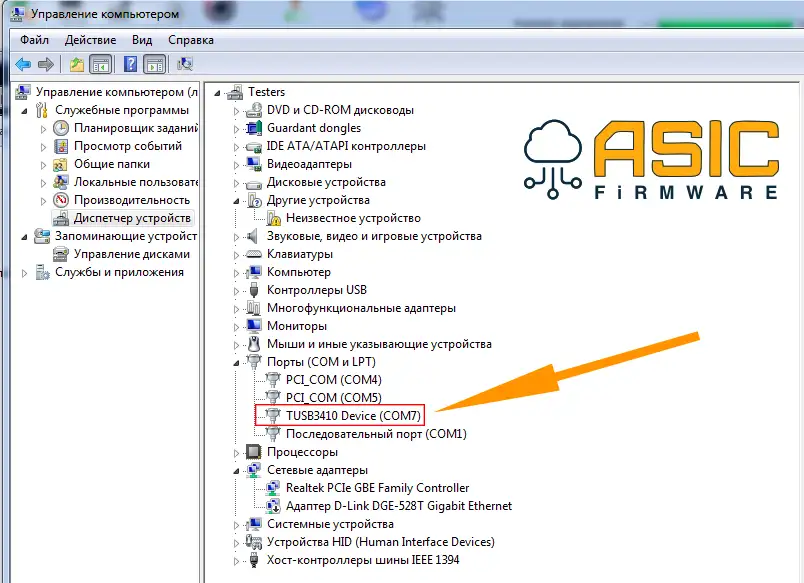Select Неизвестное устройство entry
This screenshot has height=583, width=804.
click(x=353, y=218)
